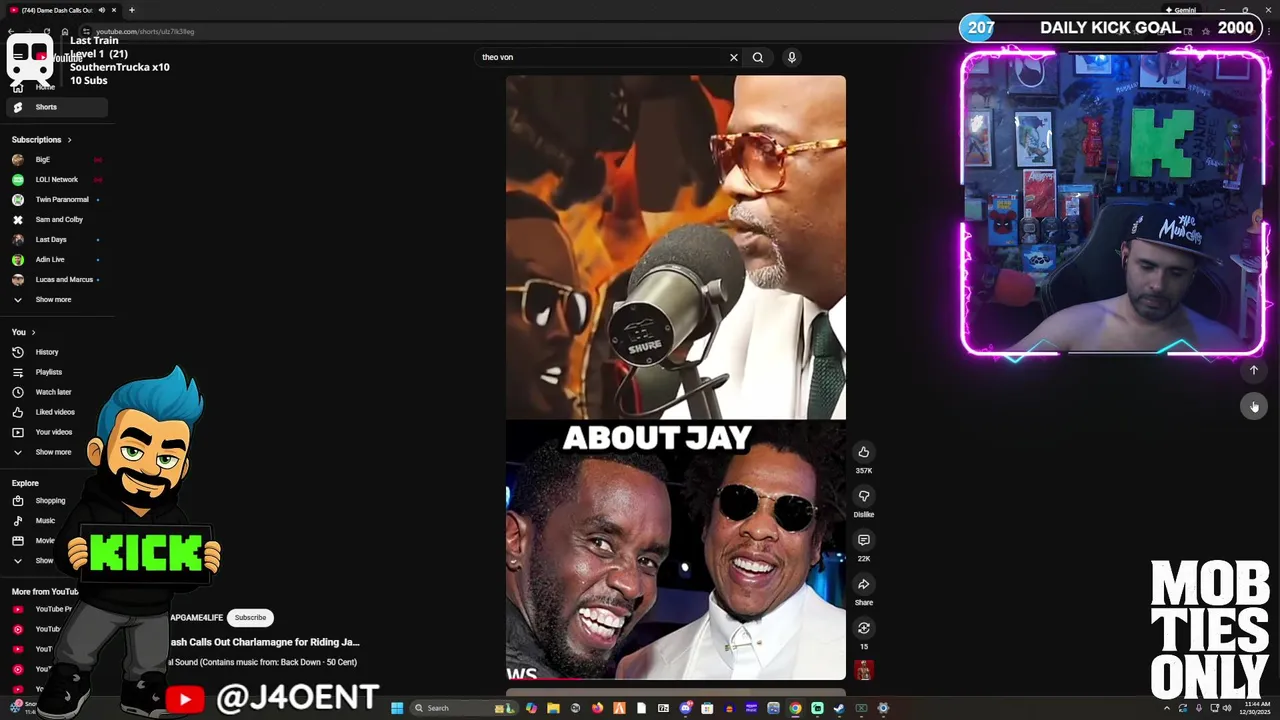This screenshot has width=1280, height=720.
Task: Open BigE subscription channel
Action: [x=55, y=159]
